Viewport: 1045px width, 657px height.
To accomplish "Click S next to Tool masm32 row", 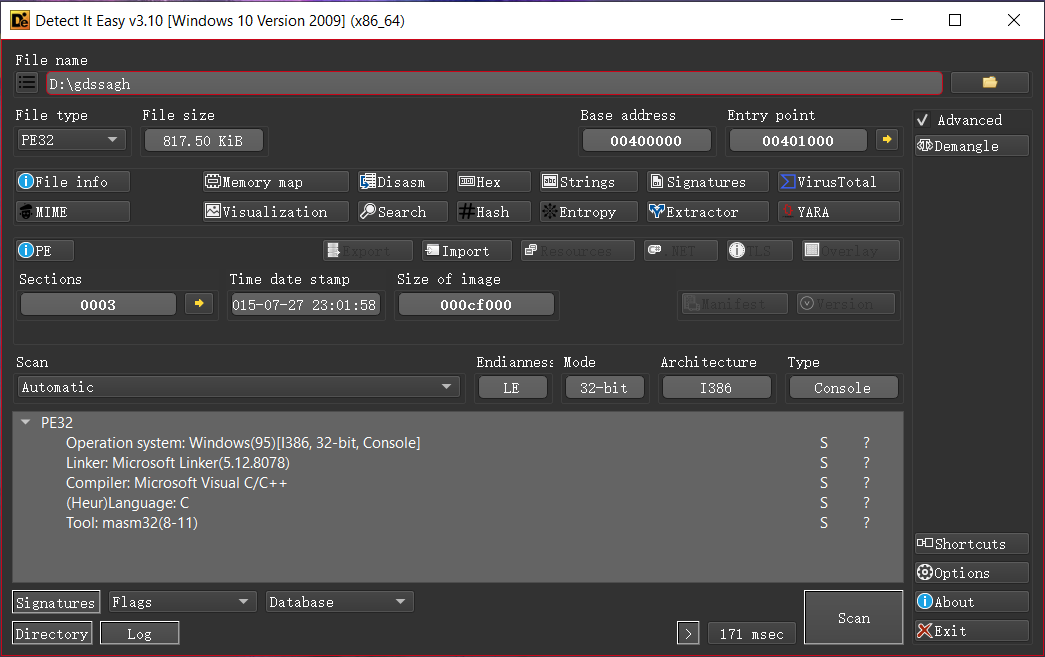I will coord(824,522).
